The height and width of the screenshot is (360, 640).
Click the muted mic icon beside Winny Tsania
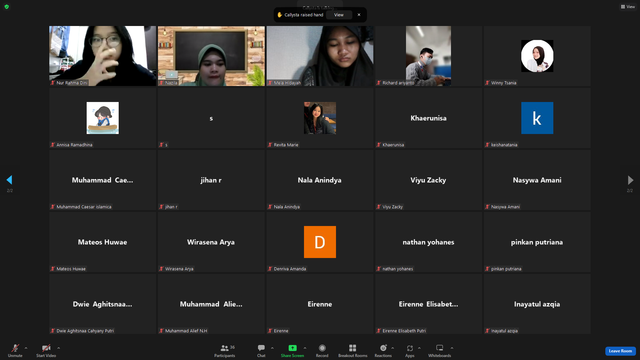coord(487,82)
